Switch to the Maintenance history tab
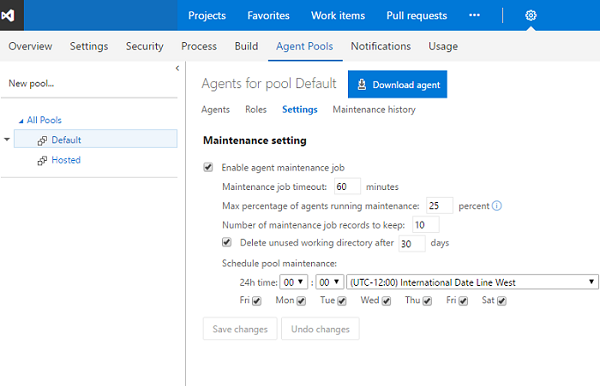The image size is (600, 386). point(374,110)
